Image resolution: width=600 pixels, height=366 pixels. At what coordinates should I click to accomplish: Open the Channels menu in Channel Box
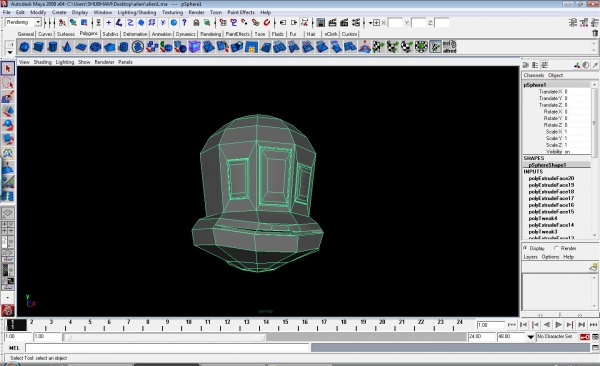534,75
